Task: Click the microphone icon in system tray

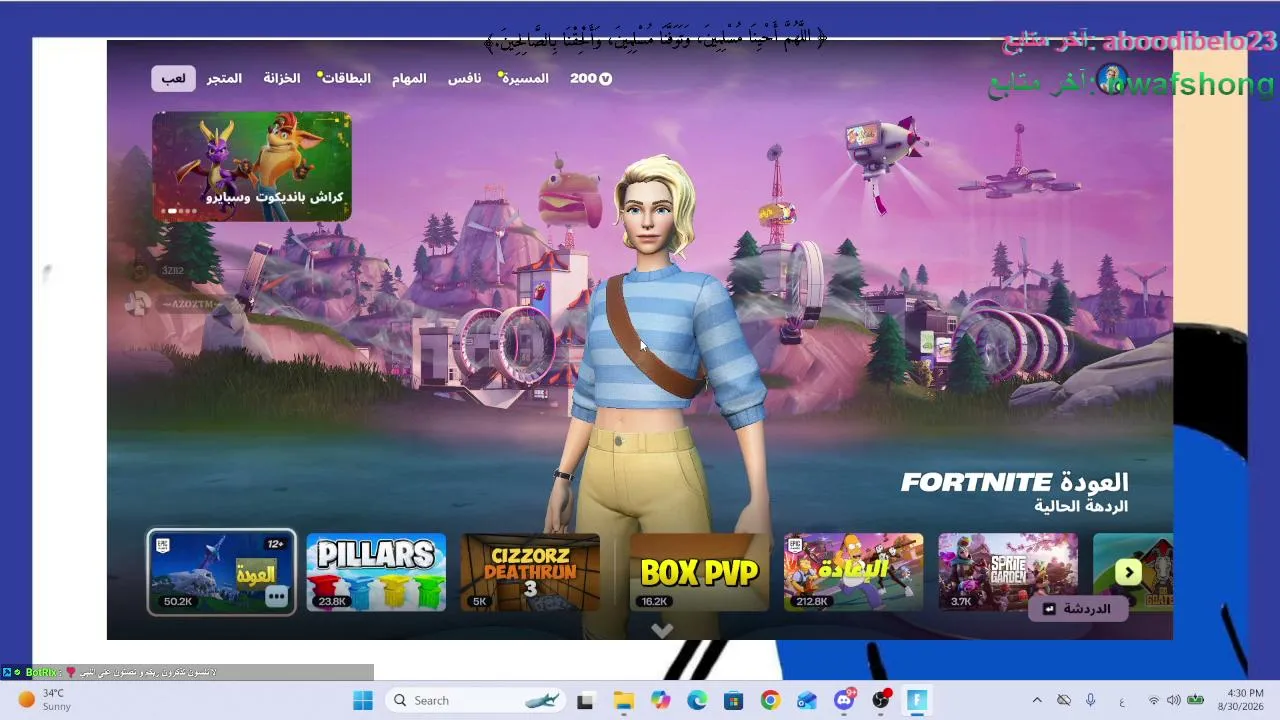Action: (1091, 700)
